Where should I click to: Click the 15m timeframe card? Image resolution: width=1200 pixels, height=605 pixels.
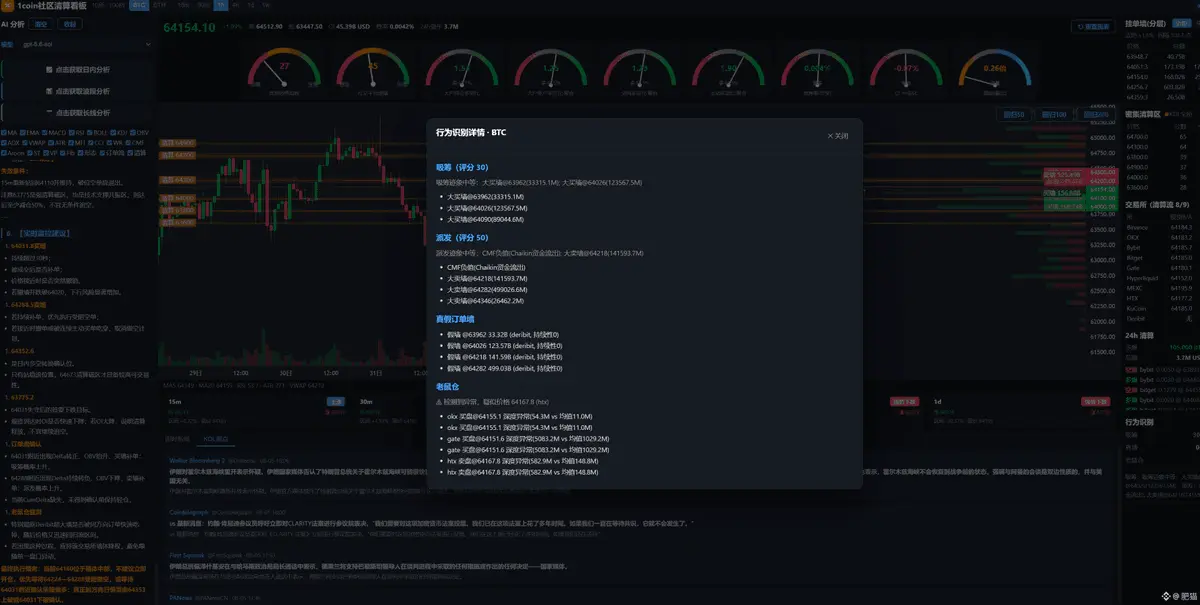(x=257, y=411)
